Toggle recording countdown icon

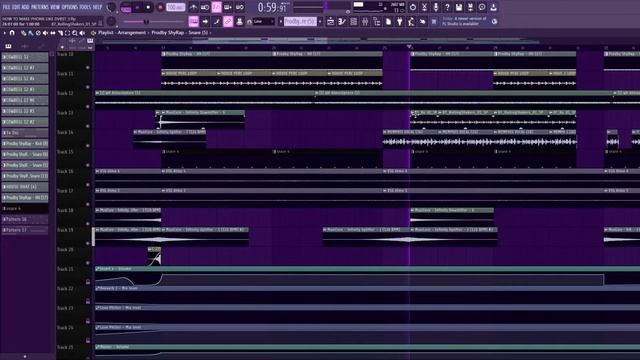(216, 7)
